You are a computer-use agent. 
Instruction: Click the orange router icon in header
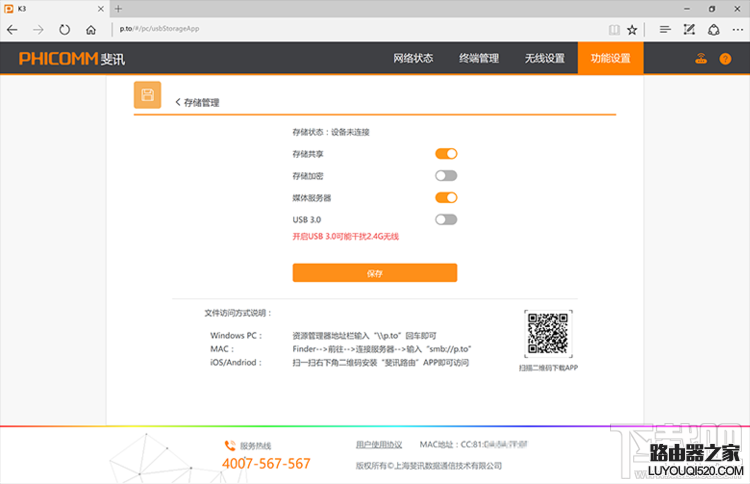click(701, 58)
